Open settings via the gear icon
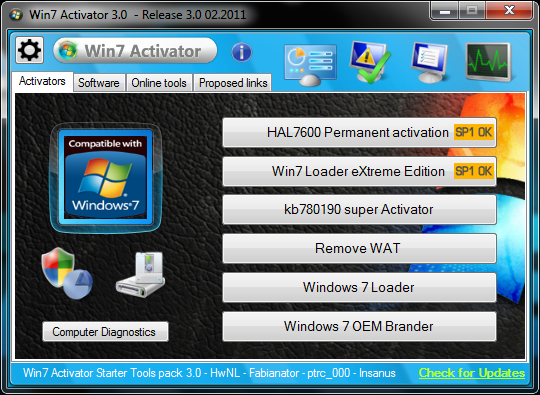The image size is (540, 395). pyautogui.click(x=30, y=50)
